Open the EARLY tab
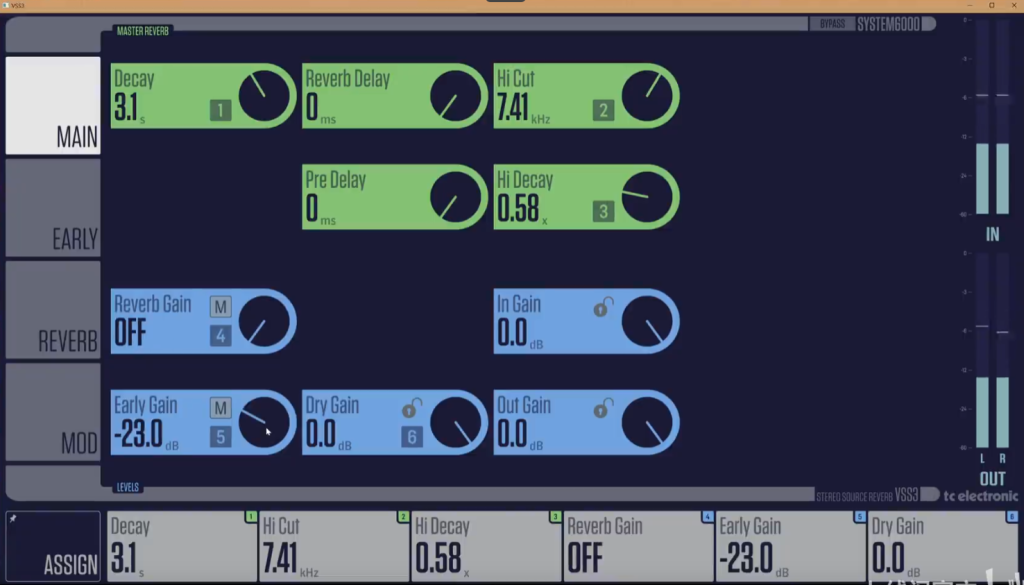 (53, 208)
